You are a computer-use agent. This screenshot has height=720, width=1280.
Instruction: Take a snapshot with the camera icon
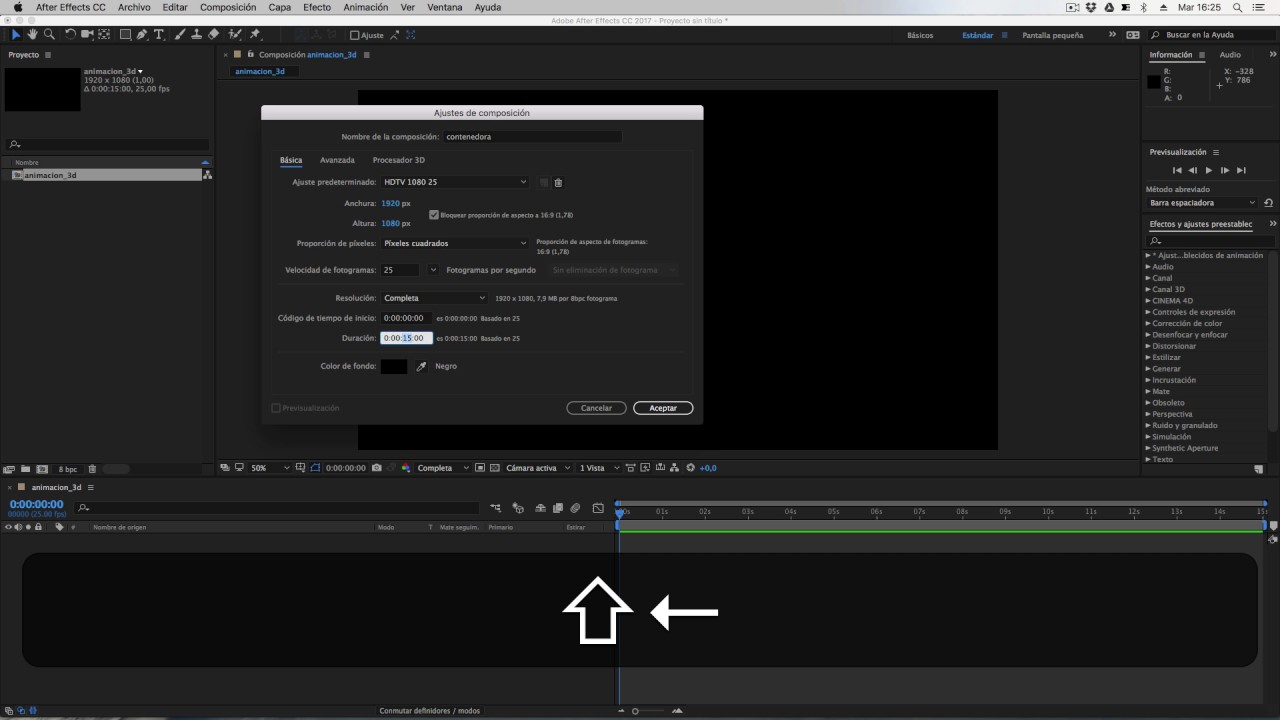(x=376, y=468)
